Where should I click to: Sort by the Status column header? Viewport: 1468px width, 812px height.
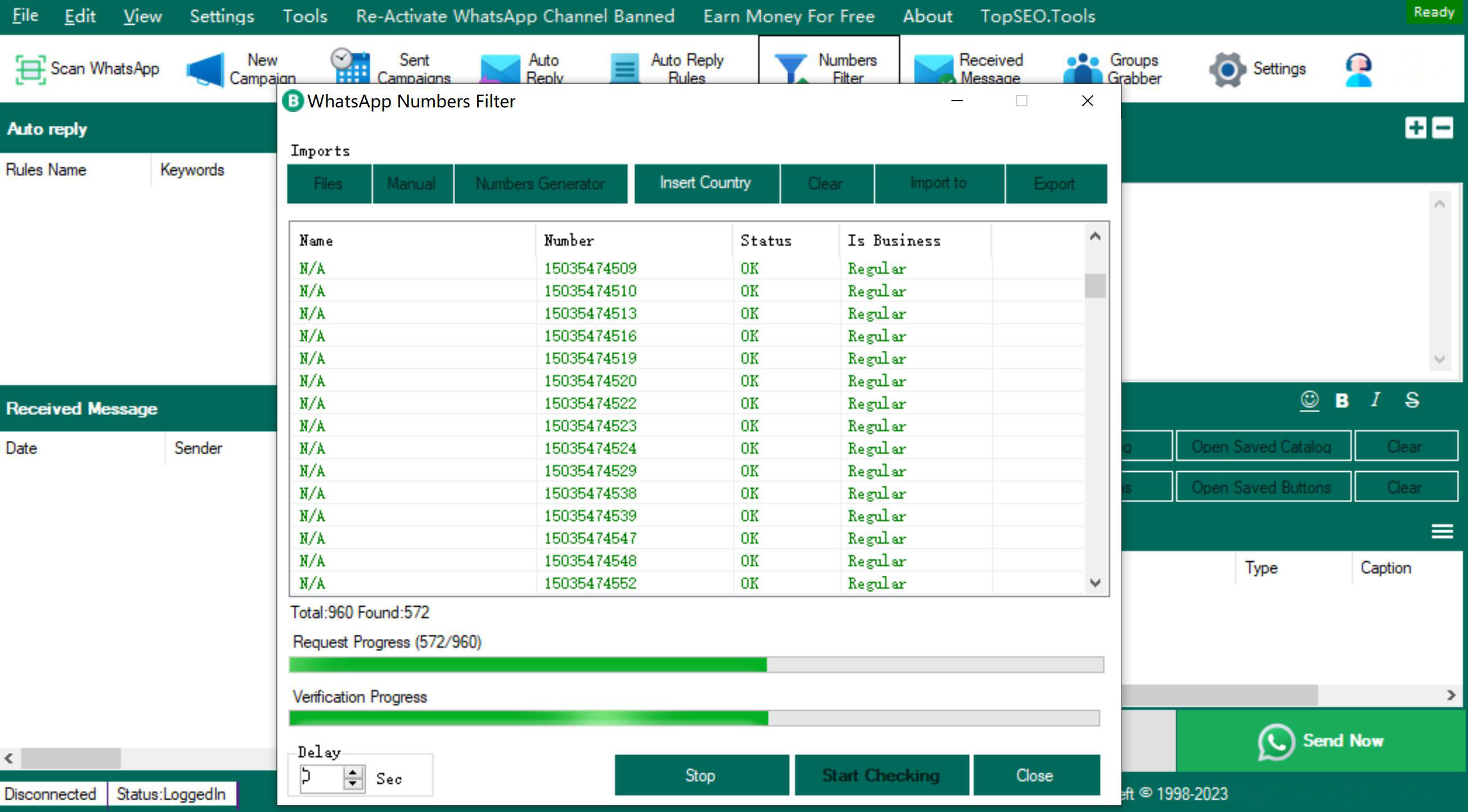tap(786, 241)
